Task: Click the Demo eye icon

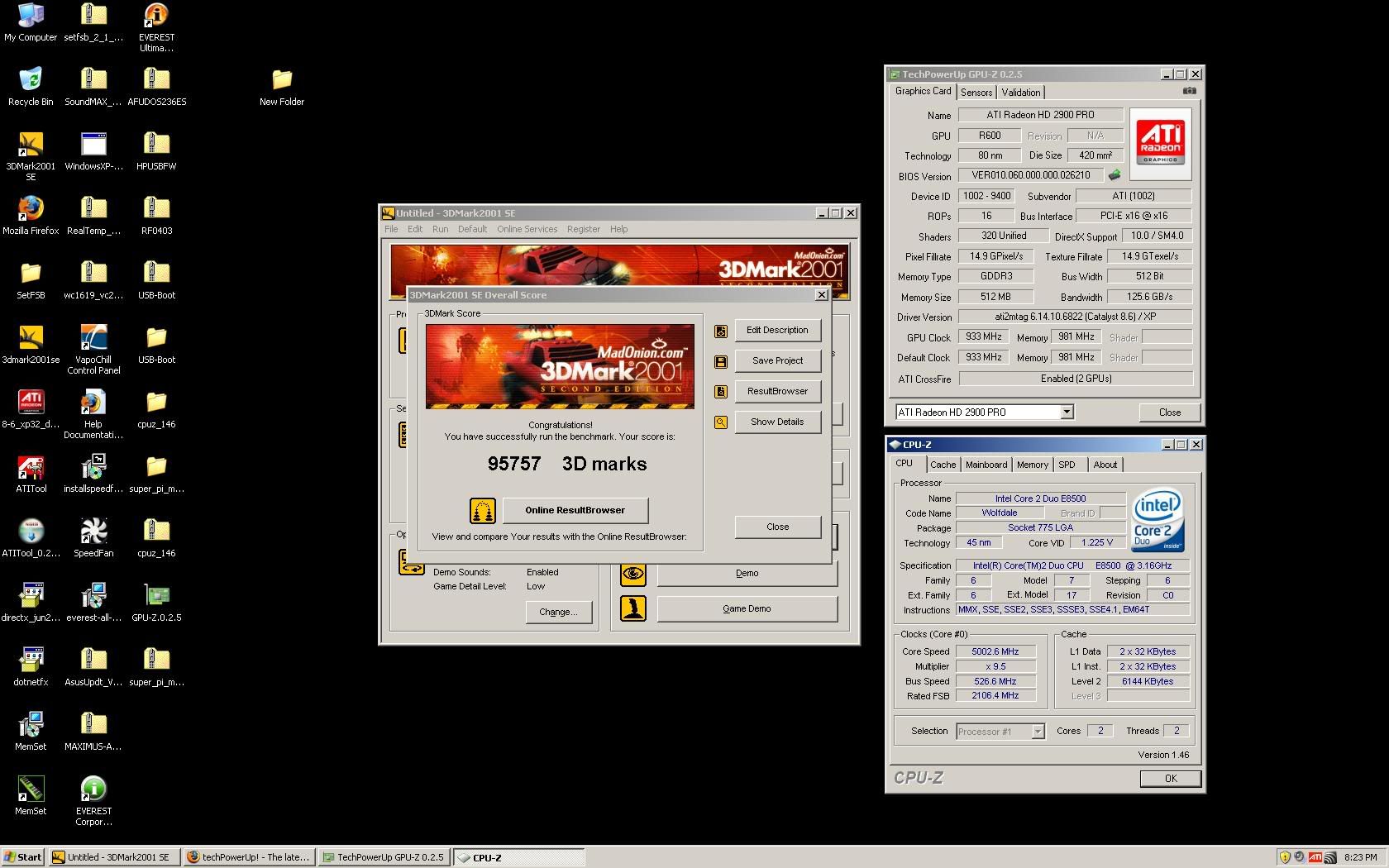Action: pos(633,574)
